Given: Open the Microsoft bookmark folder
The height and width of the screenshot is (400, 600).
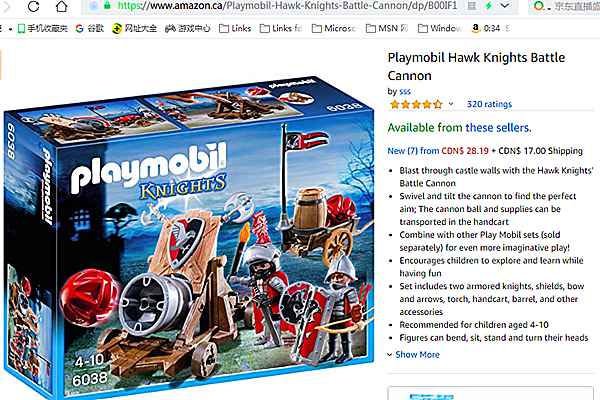Looking at the screenshot, I should [334, 28].
